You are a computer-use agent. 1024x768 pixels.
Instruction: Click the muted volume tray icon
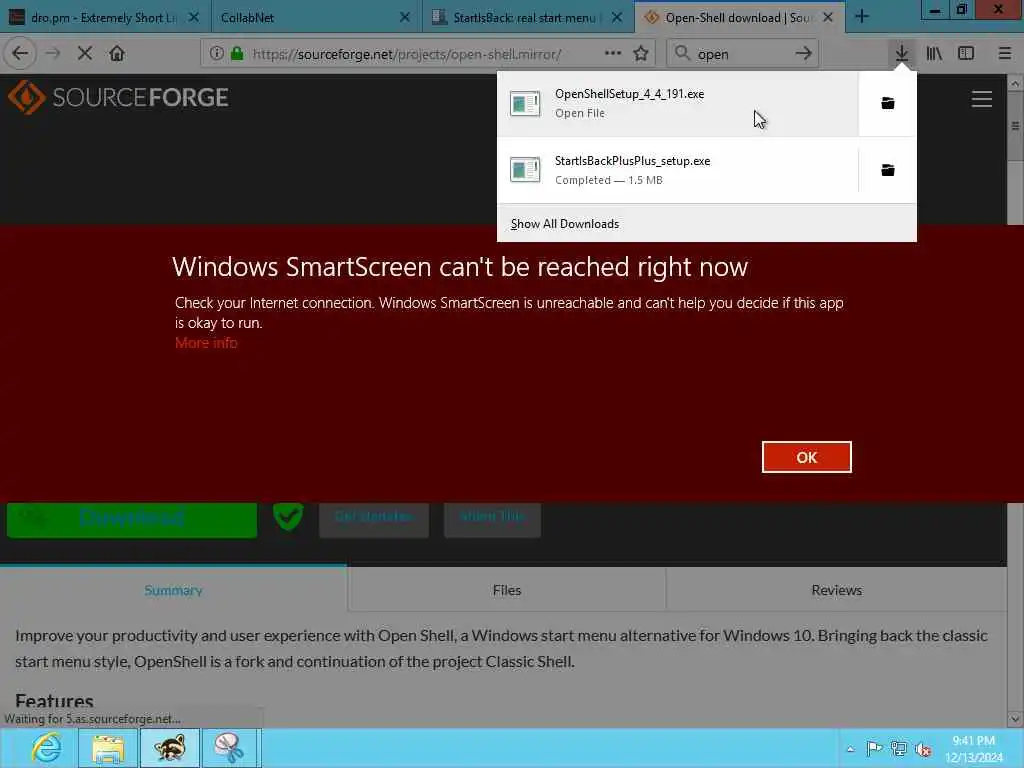tap(923, 749)
